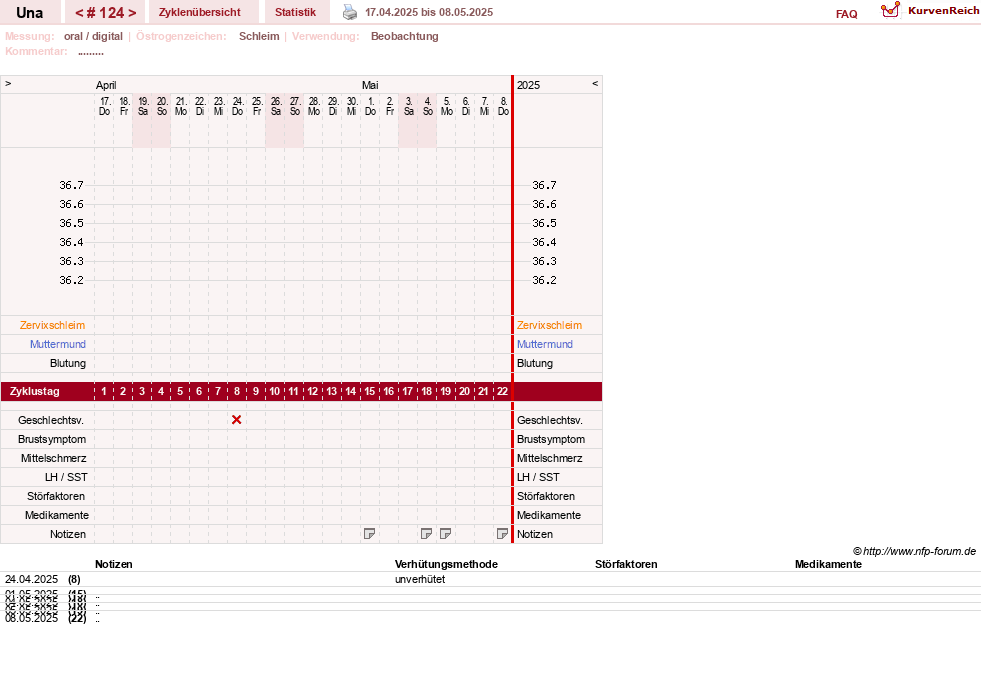Image resolution: width=981 pixels, height=683 pixels.
Task: Click the red X intercourse marker on day 8
Action: [236, 420]
